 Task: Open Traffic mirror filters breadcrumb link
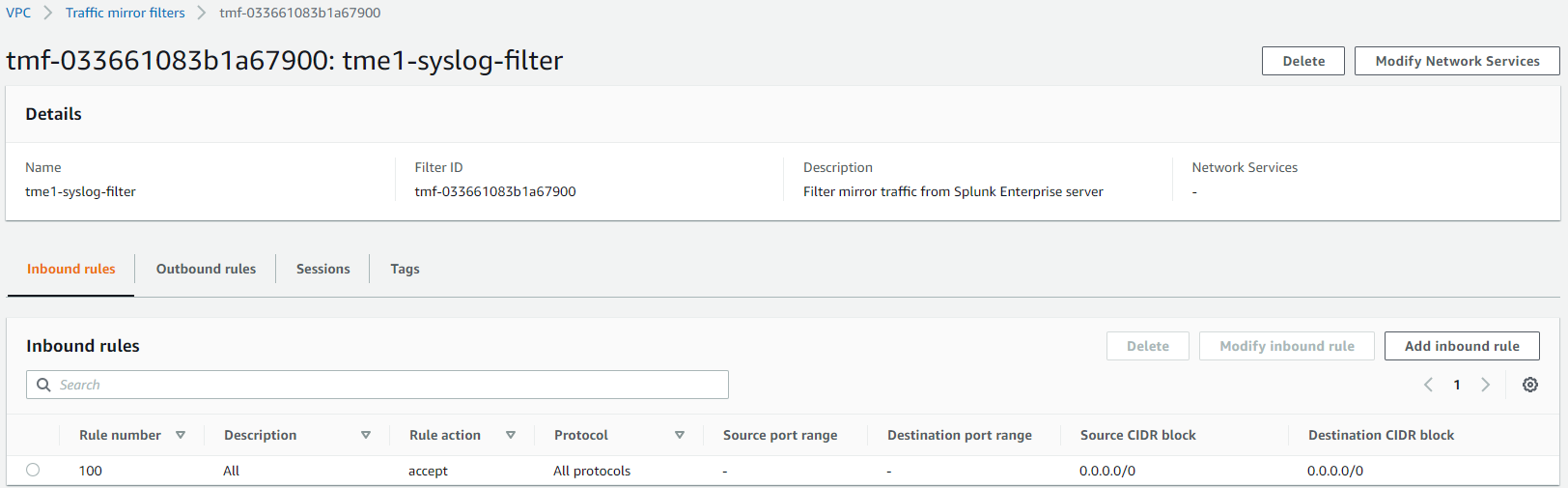(126, 13)
